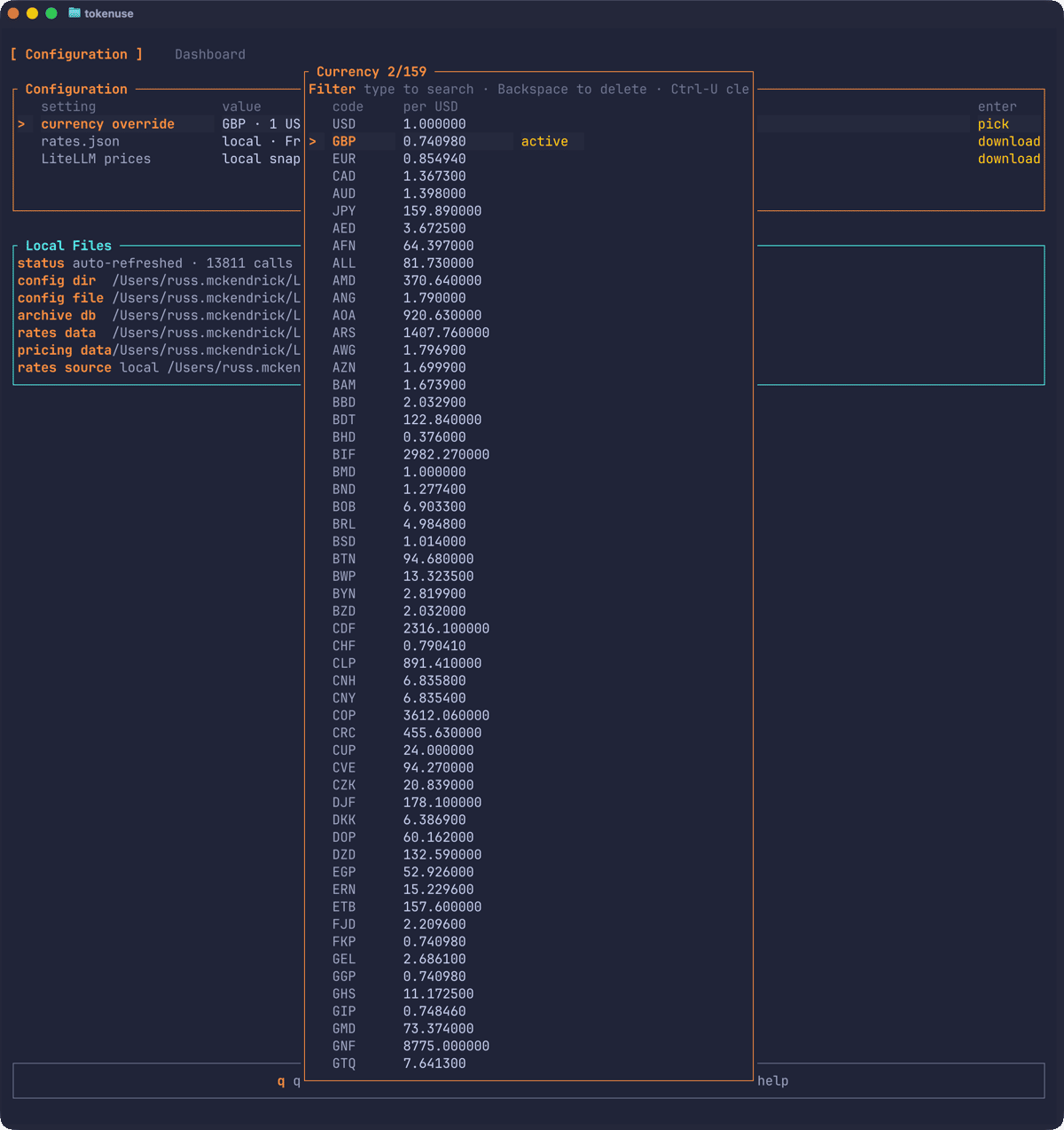Pick AFN from the currency list
Image resolution: width=1064 pixels, height=1130 pixels.
pos(529,246)
